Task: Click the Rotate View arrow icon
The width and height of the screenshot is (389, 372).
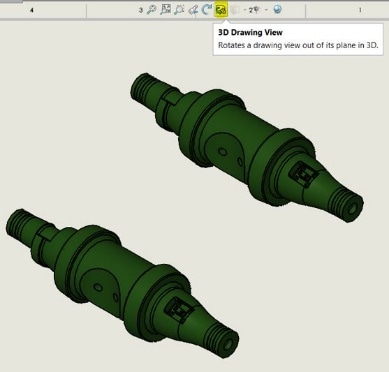Action: click(207, 10)
